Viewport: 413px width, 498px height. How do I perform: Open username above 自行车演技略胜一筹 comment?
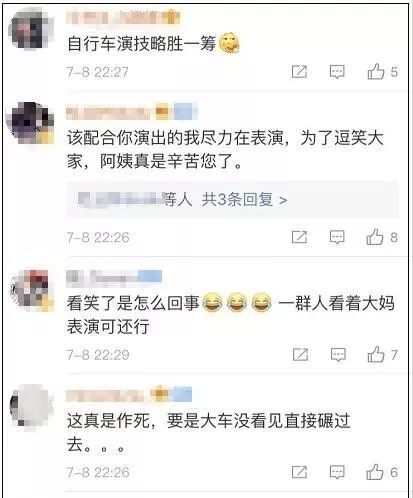pos(123,17)
